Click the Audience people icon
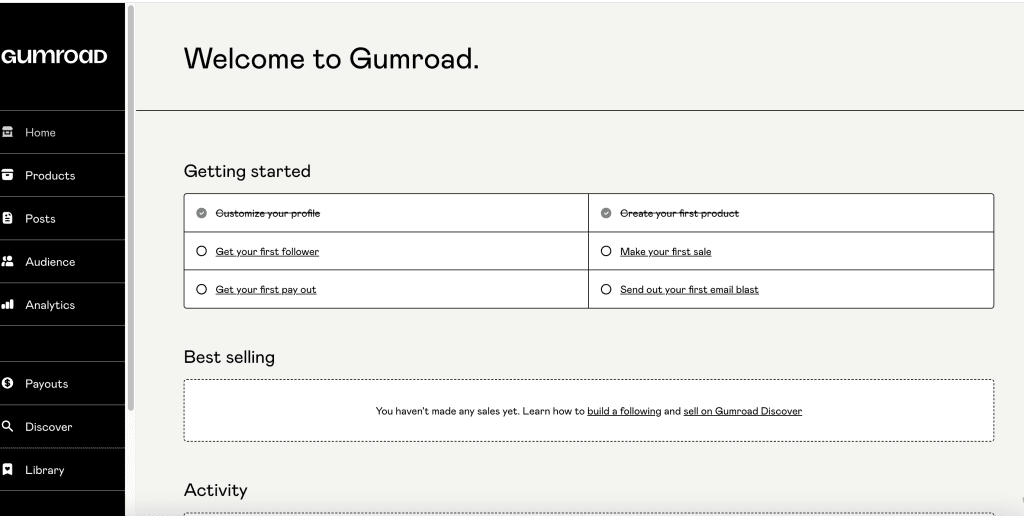 (8, 261)
